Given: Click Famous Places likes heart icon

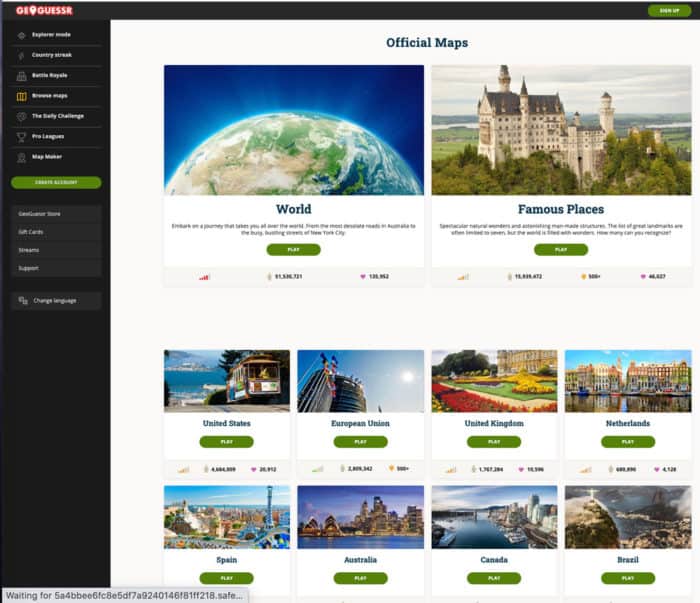Looking at the screenshot, I should [x=643, y=277].
